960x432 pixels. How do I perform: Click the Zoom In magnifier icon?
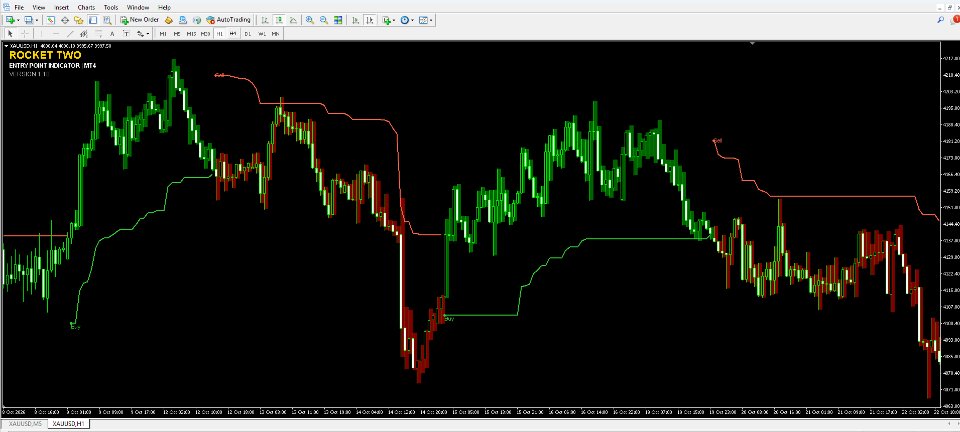[310, 20]
